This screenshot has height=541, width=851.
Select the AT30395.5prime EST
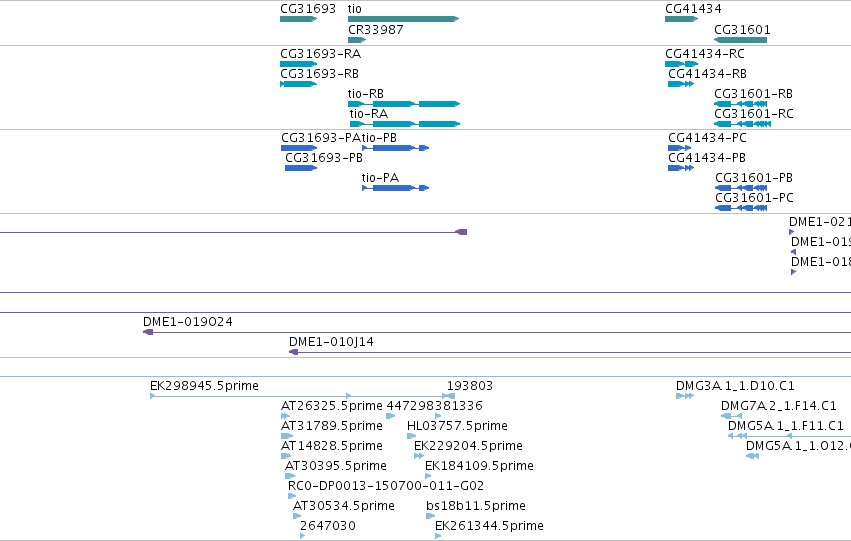pyautogui.click(x=290, y=476)
